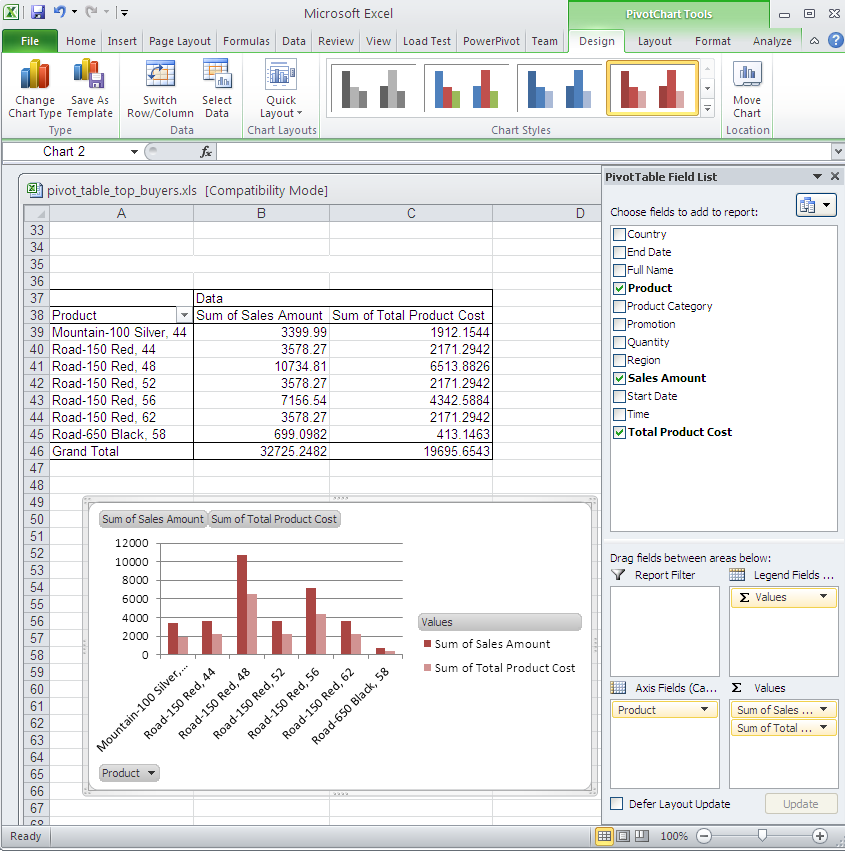Viewport: 845px width, 851px height.
Task: Switch to PivotChart Layout tab
Action: click(x=655, y=41)
